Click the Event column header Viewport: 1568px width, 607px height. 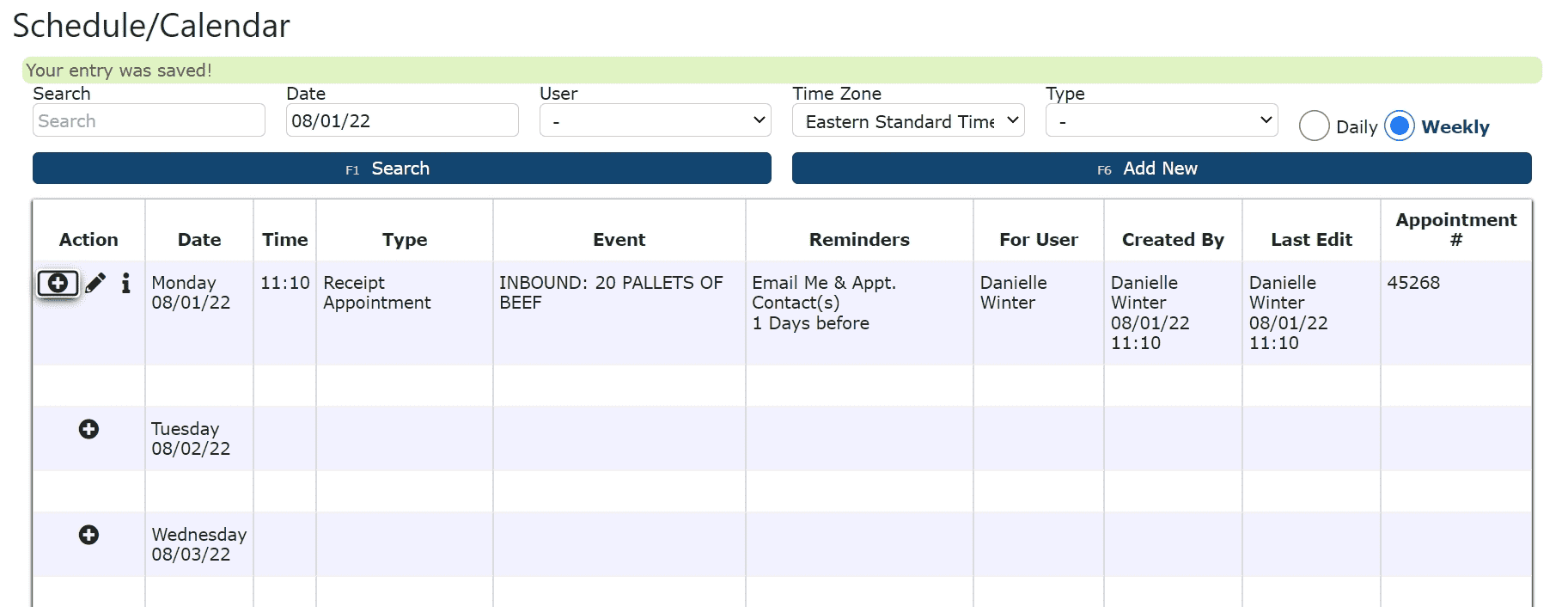(619, 240)
